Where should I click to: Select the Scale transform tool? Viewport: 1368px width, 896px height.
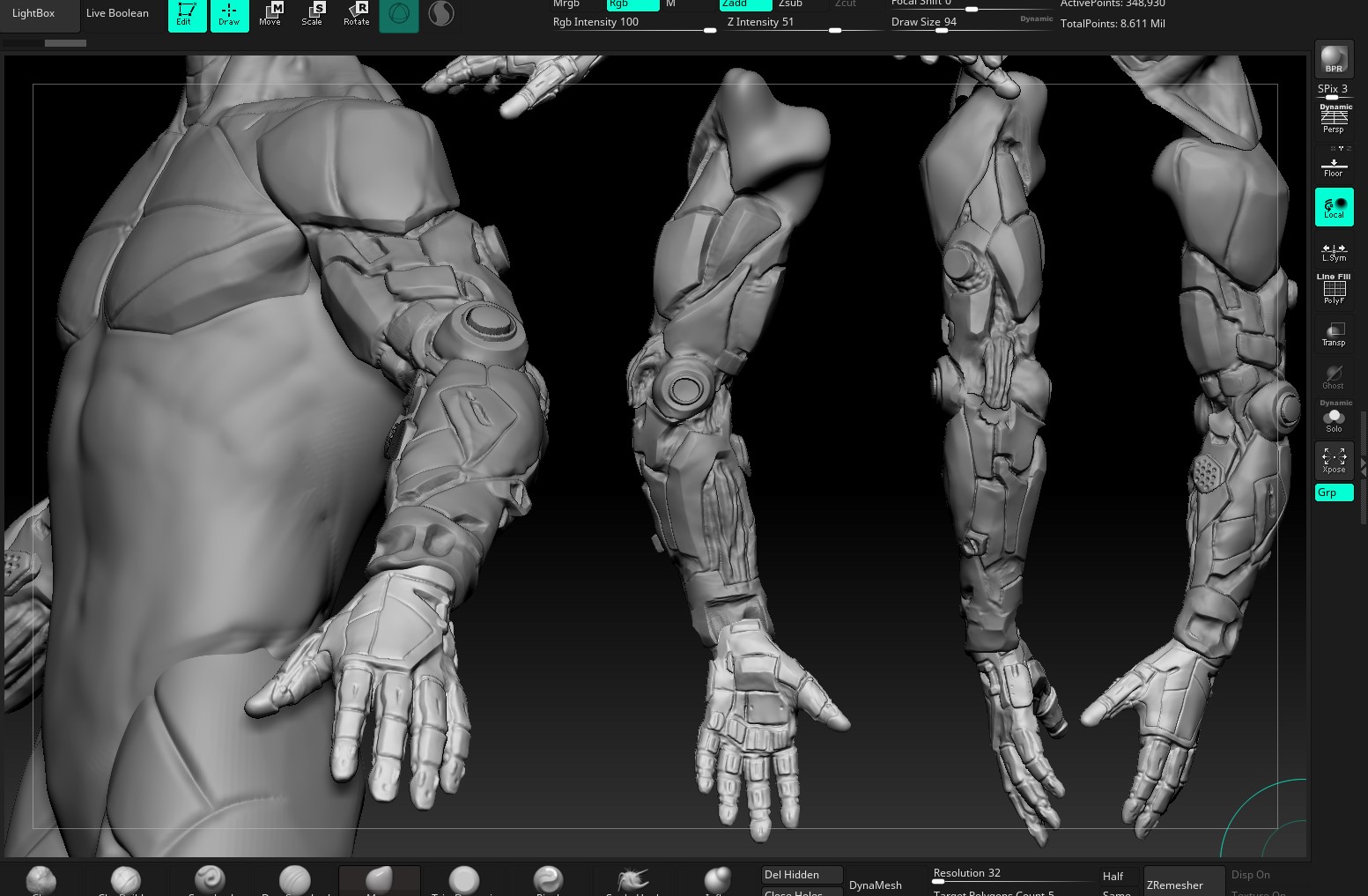[x=313, y=14]
